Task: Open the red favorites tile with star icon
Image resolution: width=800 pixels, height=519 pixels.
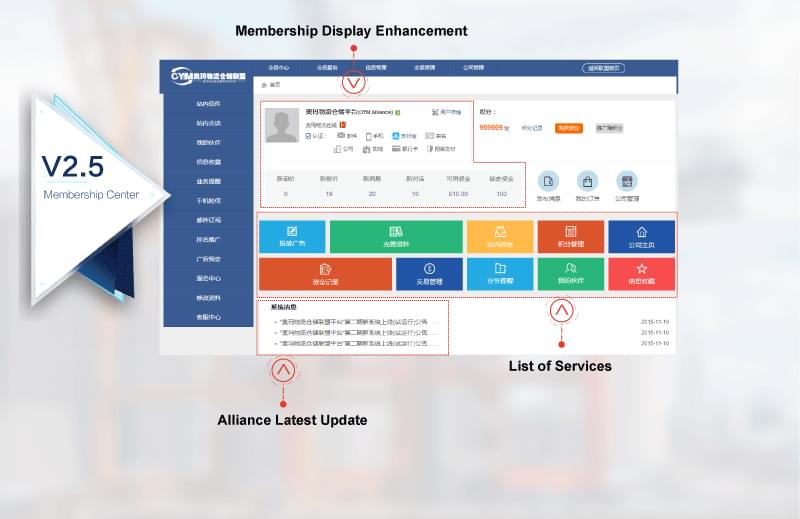Action: coord(641,274)
